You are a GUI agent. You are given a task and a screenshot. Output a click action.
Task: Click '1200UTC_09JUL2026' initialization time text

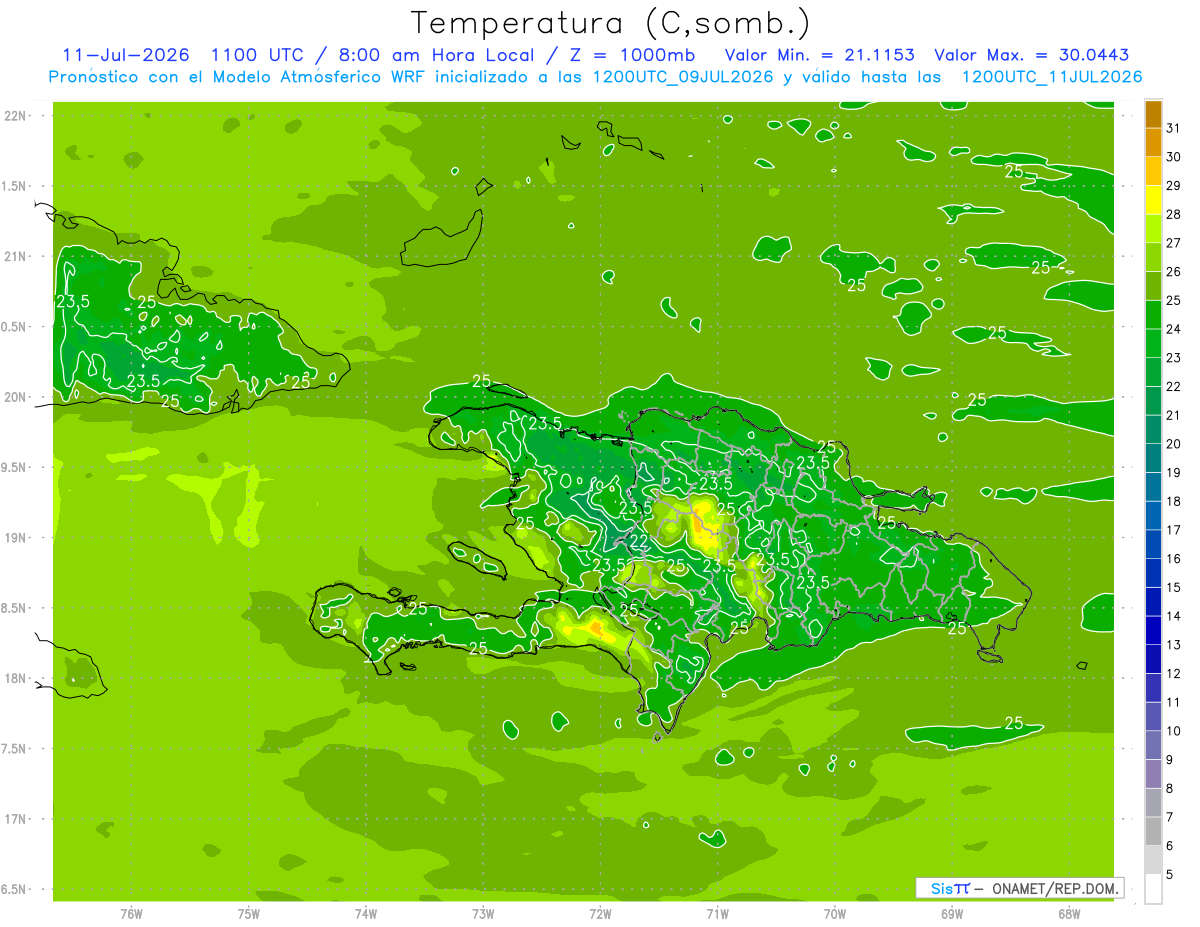tap(680, 77)
